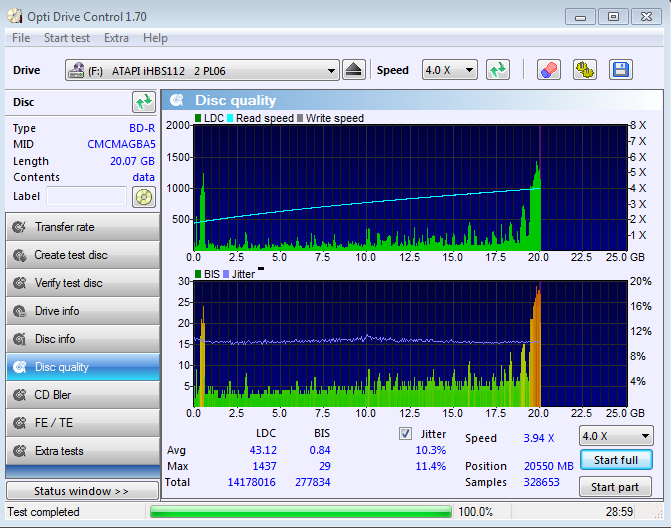Open the Help menu
This screenshot has height=528, width=672.
[x=155, y=38]
